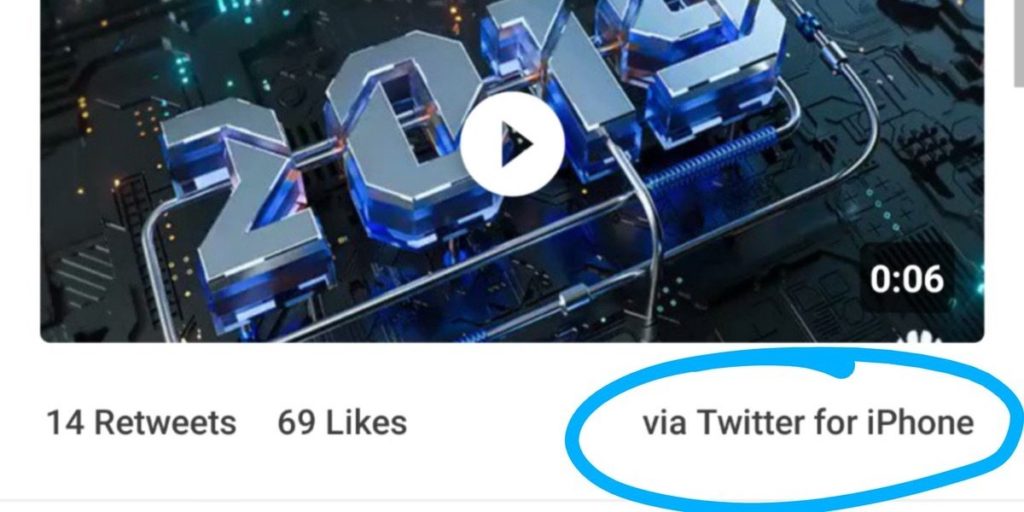This screenshot has height=512, width=1024.
Task: Click the white watermark at video bottom edge
Action: 920,337
